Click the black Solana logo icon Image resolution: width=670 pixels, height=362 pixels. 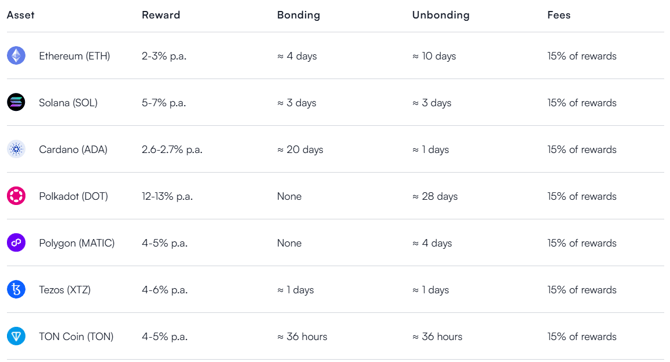click(x=16, y=102)
